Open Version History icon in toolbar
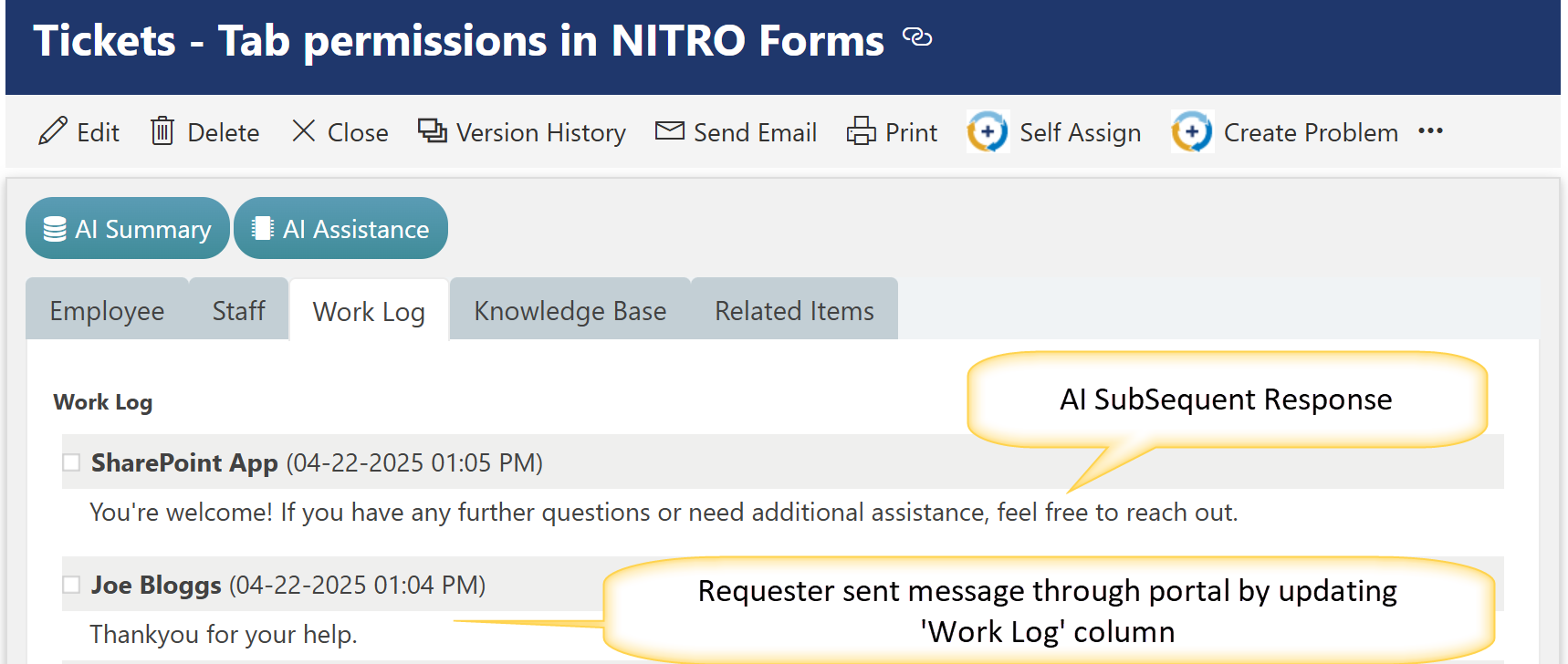 [432, 131]
